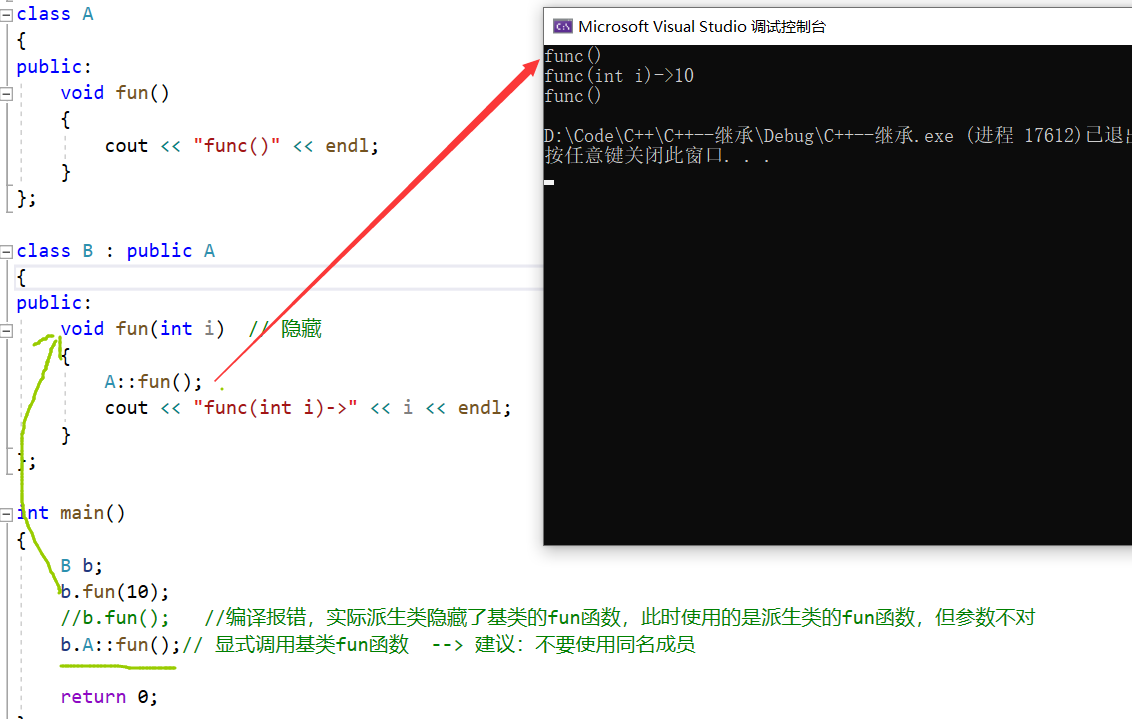Click the "func()" string literal in class A

236,146
